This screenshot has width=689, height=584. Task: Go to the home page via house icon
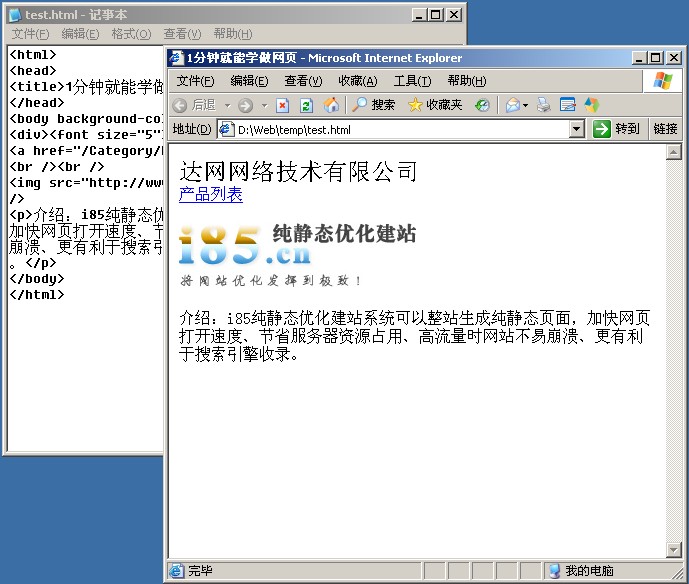tap(331, 105)
